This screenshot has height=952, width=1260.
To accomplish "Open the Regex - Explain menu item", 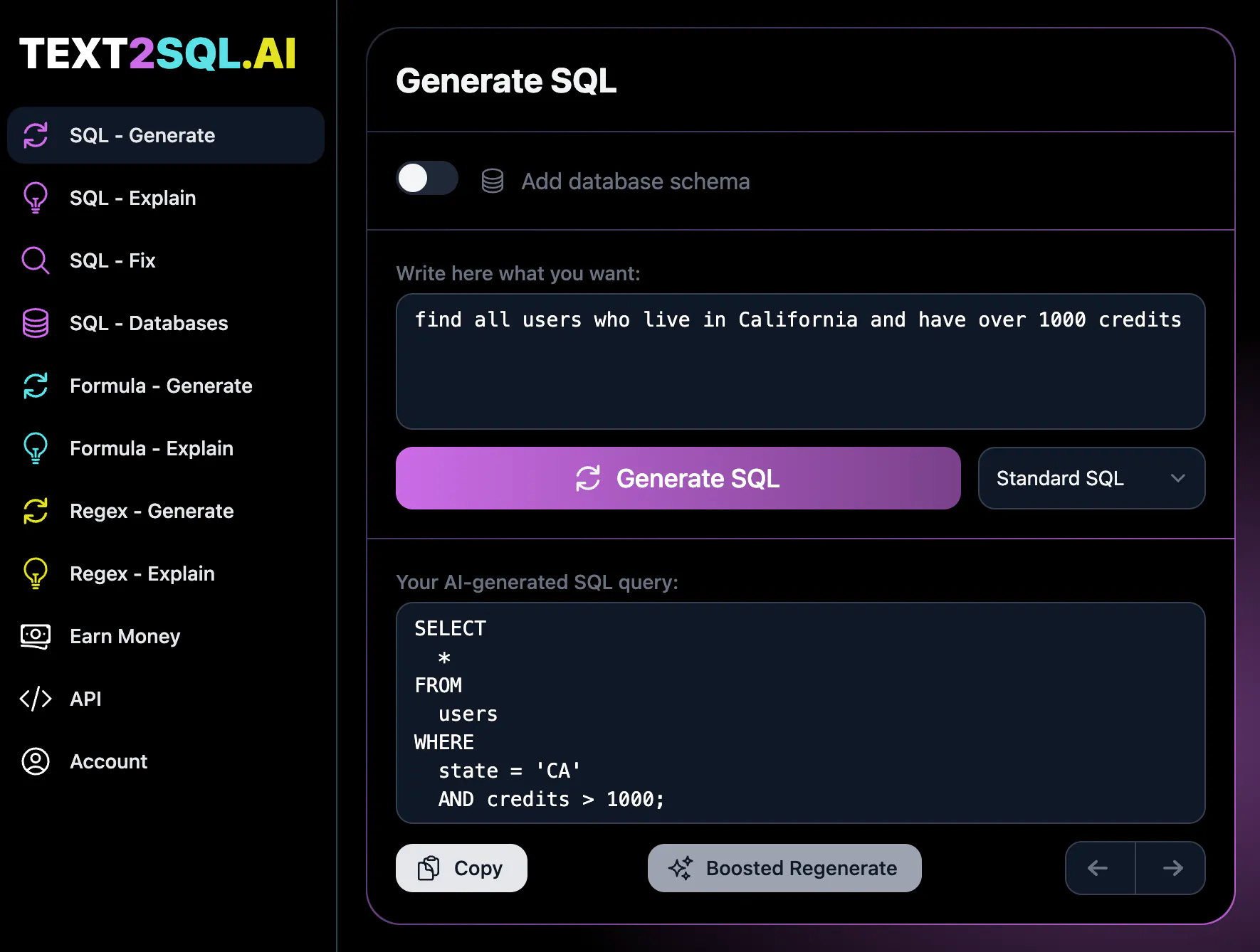I will tap(165, 573).
